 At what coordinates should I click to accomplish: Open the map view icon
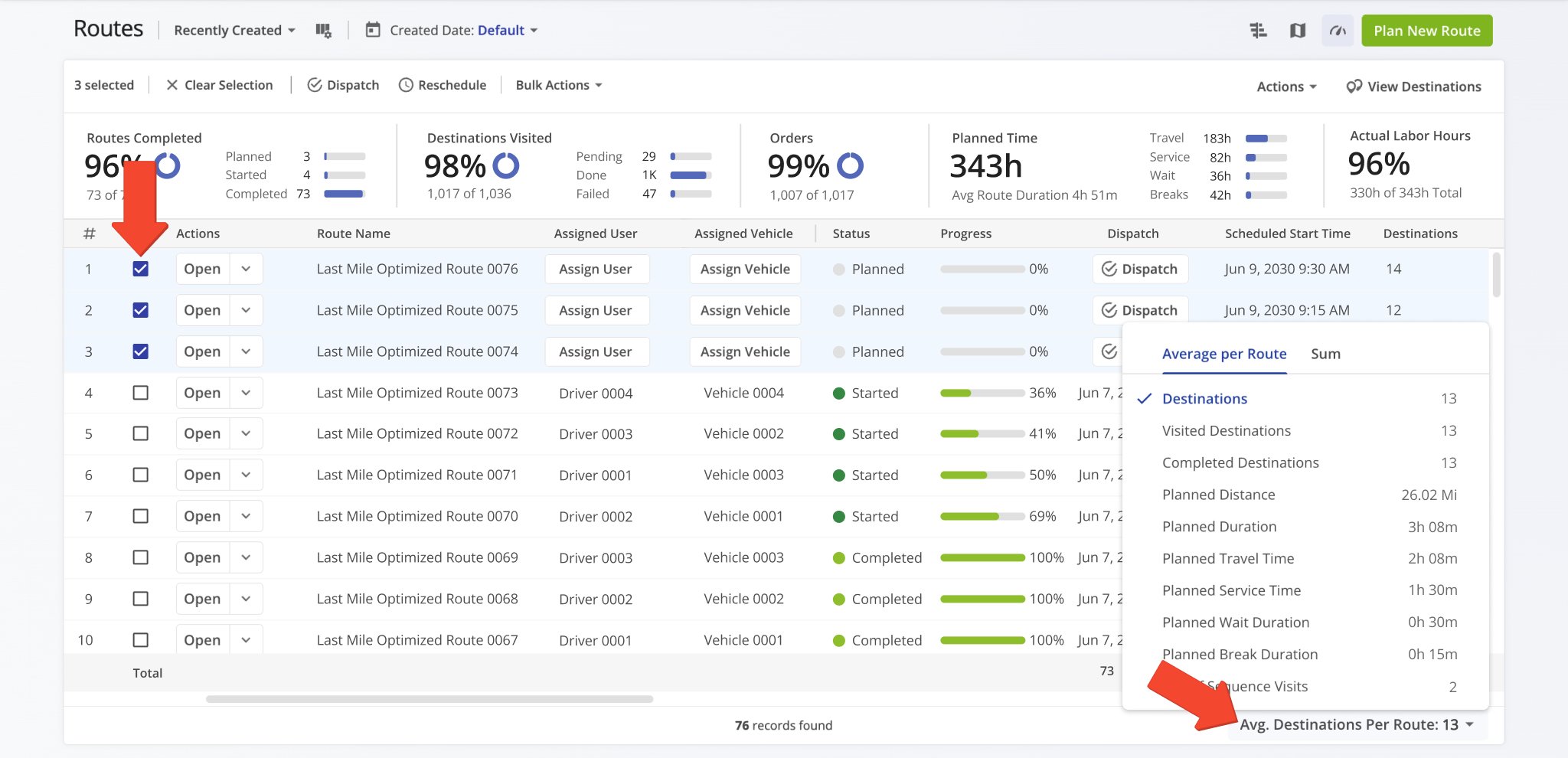tap(1298, 30)
